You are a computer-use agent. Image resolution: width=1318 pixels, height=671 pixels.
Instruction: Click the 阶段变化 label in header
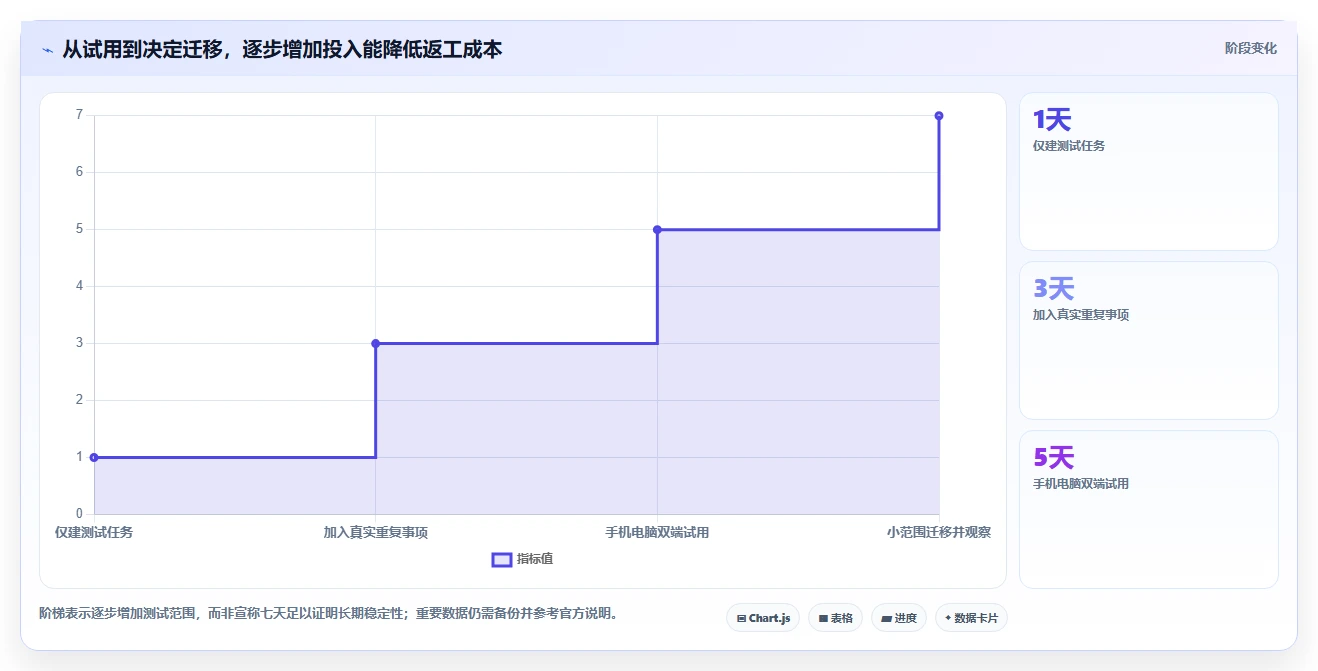(x=1250, y=48)
